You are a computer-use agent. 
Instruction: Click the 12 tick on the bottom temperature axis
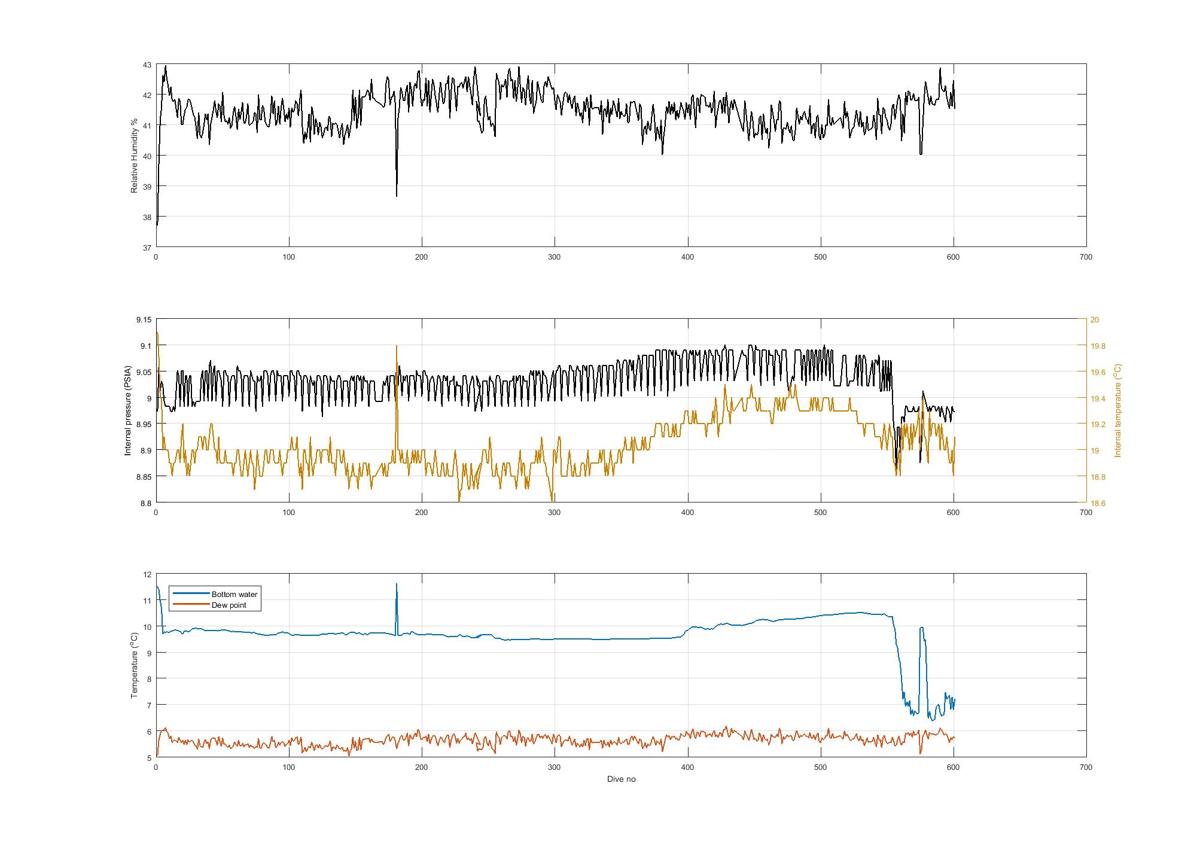tap(147, 575)
